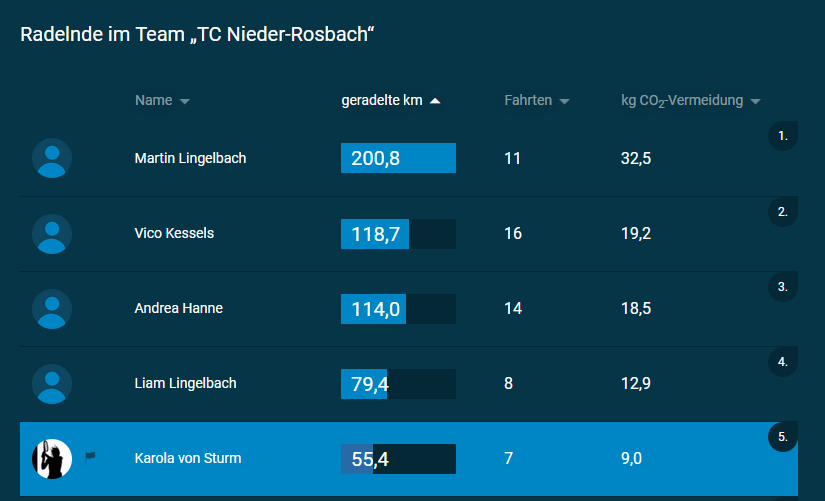Click Martin Lingelbach's avatar icon
Screen dimensions: 825x501
click(52, 158)
